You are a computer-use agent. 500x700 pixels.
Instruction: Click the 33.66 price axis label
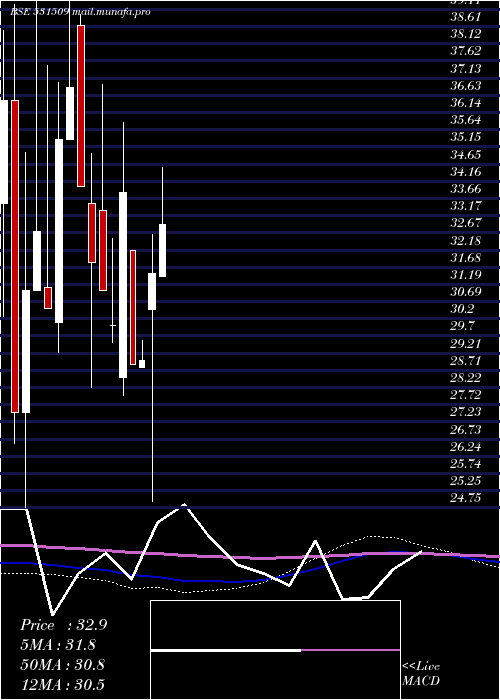(x=466, y=189)
